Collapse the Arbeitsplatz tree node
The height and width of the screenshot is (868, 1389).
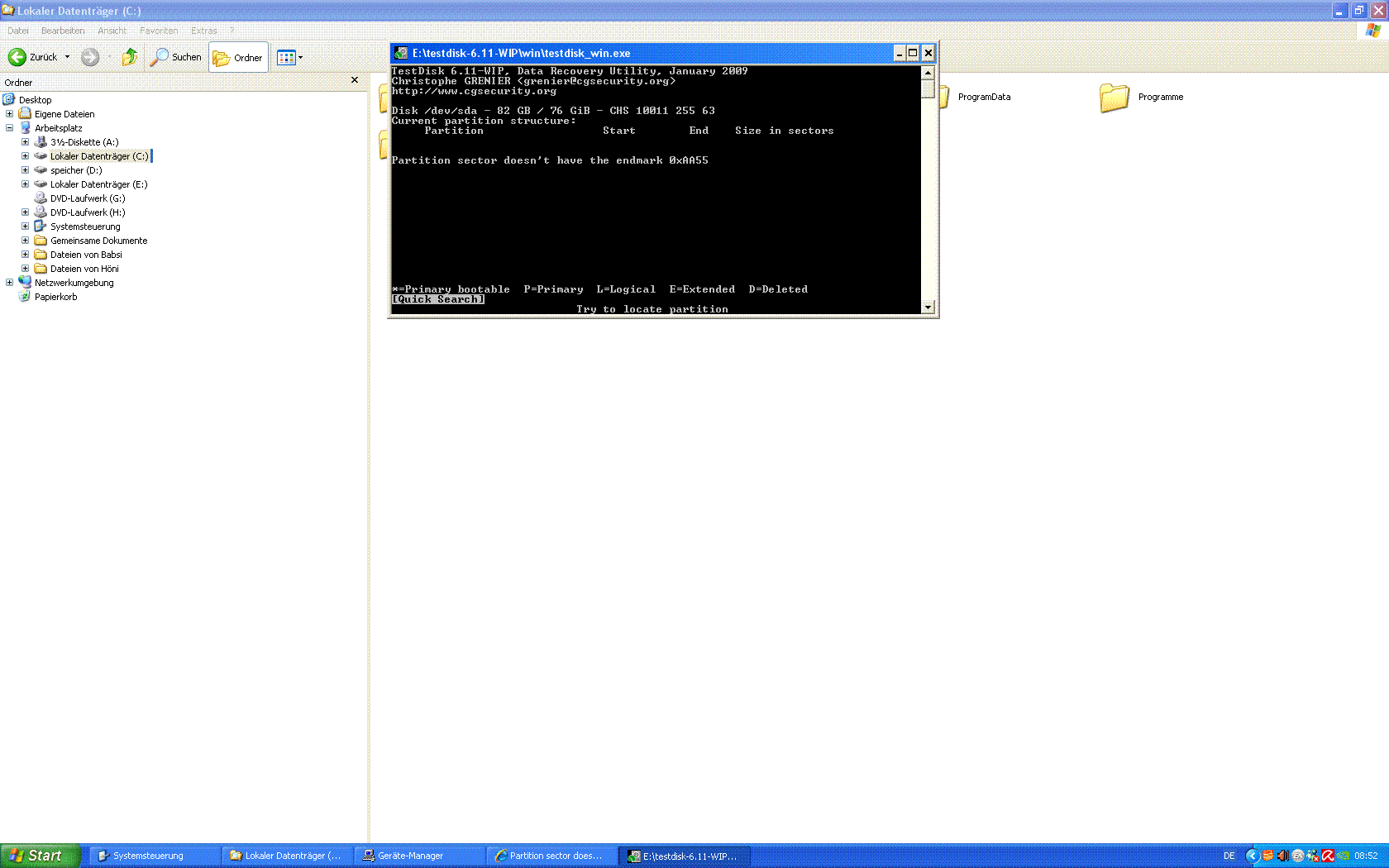click(9, 128)
